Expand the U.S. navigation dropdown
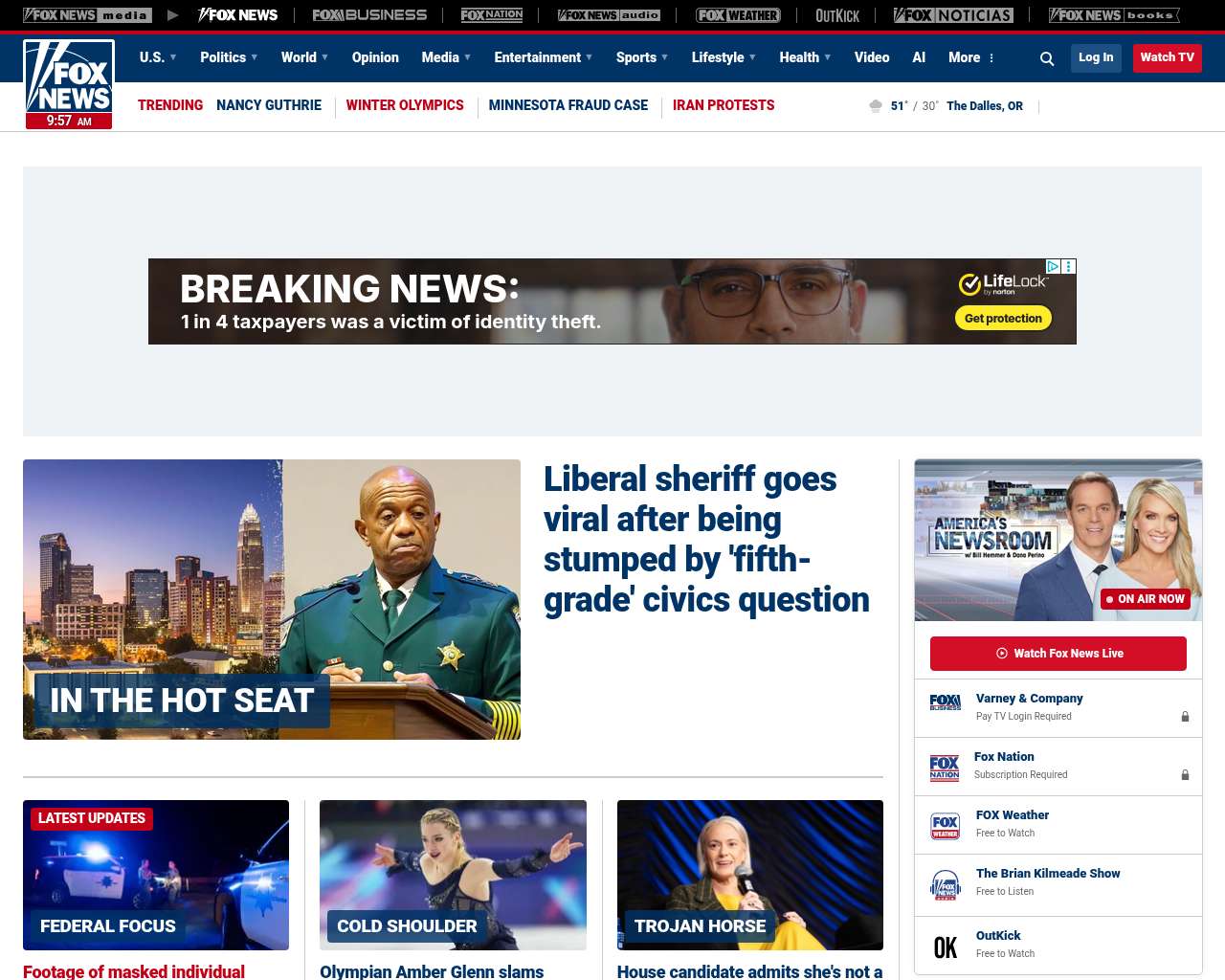This screenshot has height=980, width=1225. click(158, 57)
